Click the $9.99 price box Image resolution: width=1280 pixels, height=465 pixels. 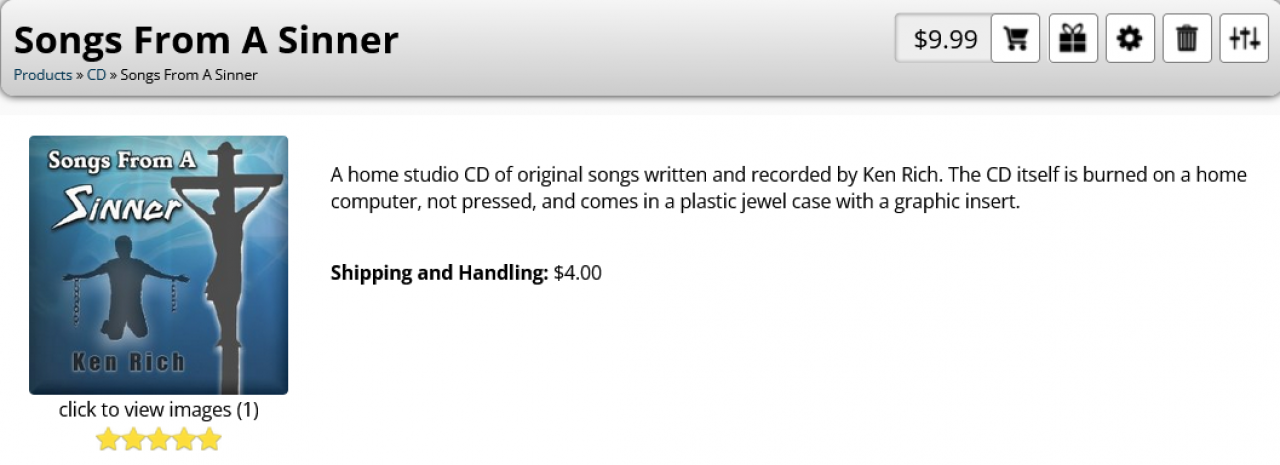[x=945, y=39]
